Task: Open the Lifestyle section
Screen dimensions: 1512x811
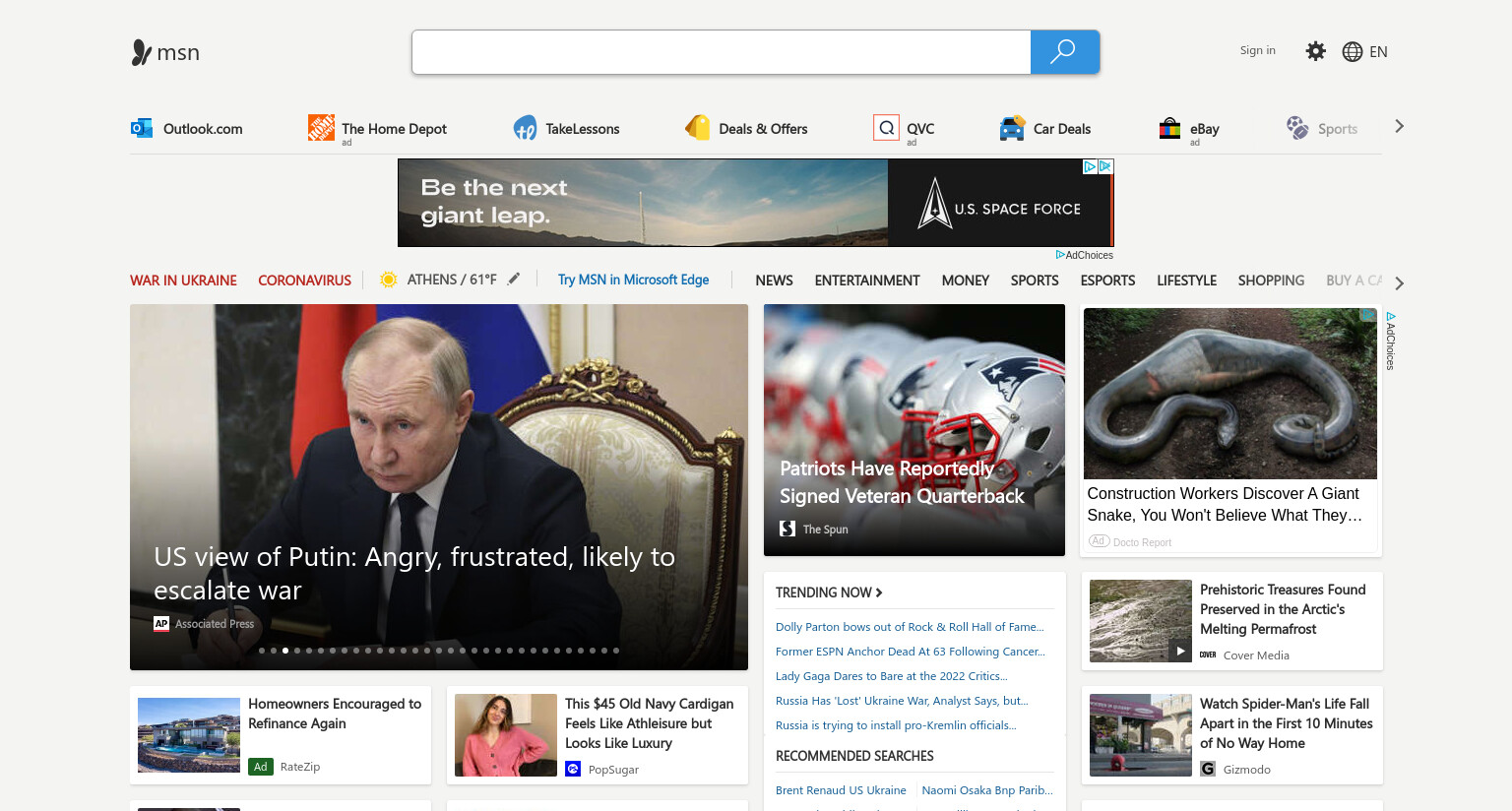Action: [1186, 281]
